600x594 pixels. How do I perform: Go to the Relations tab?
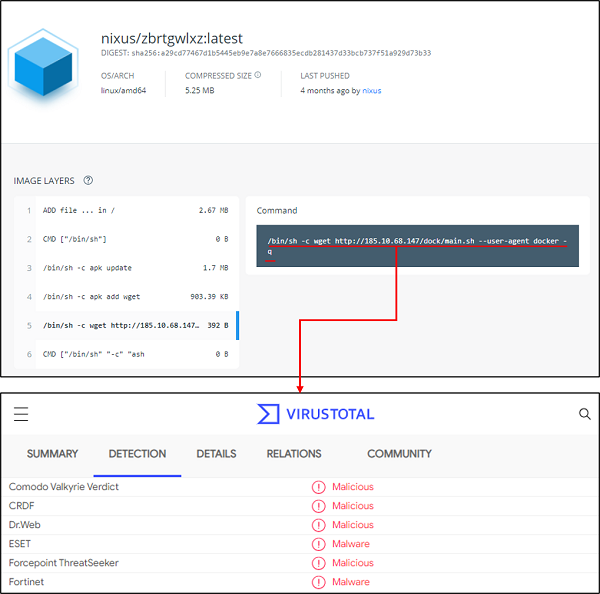pyautogui.click(x=294, y=454)
